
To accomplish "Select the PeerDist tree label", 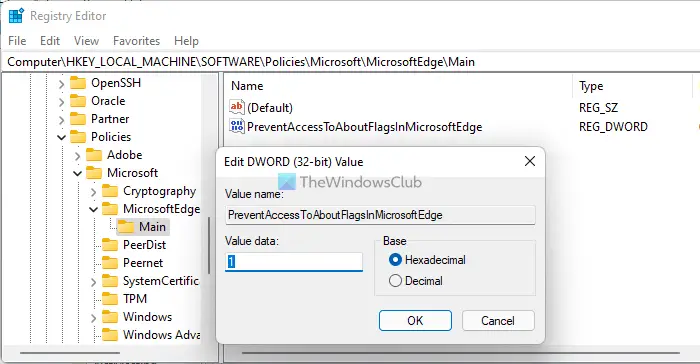I will point(144,245).
